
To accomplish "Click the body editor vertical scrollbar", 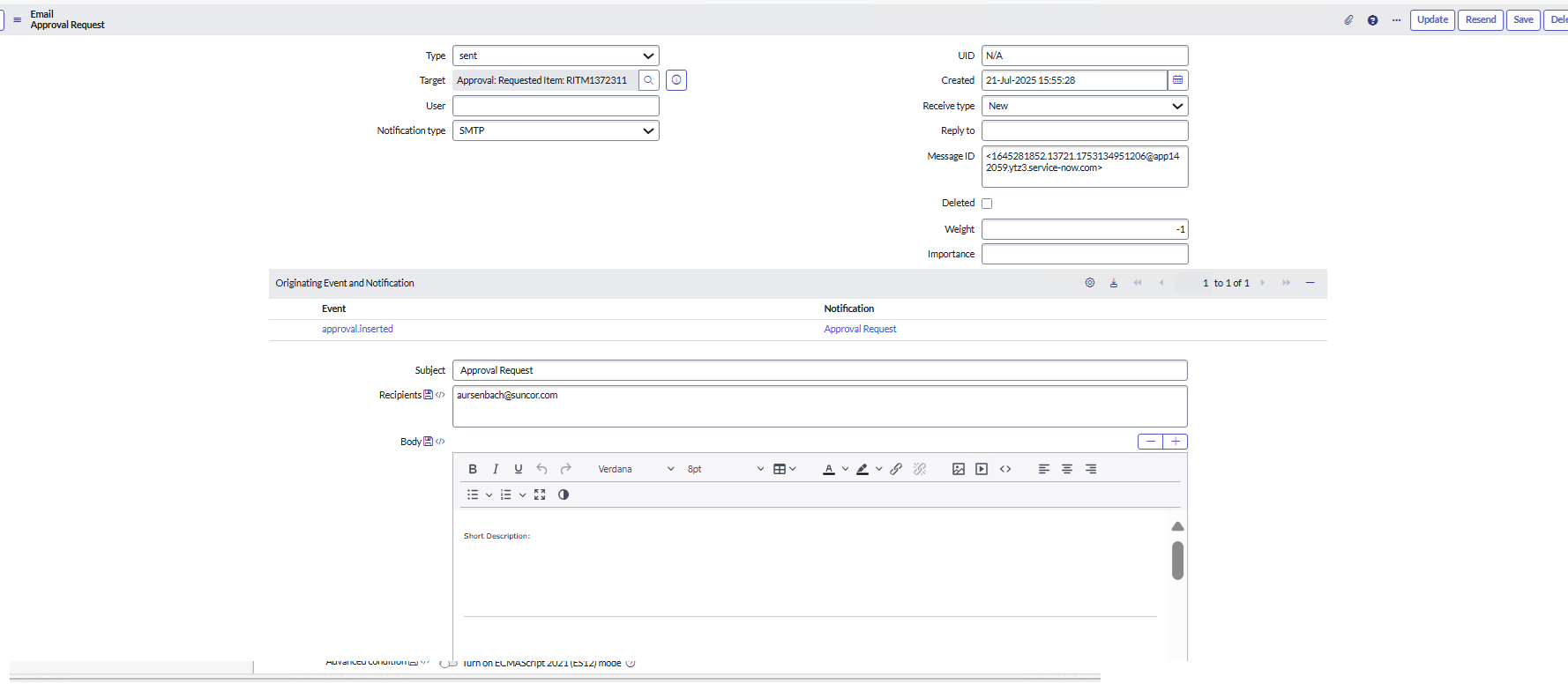I will 1177,561.
